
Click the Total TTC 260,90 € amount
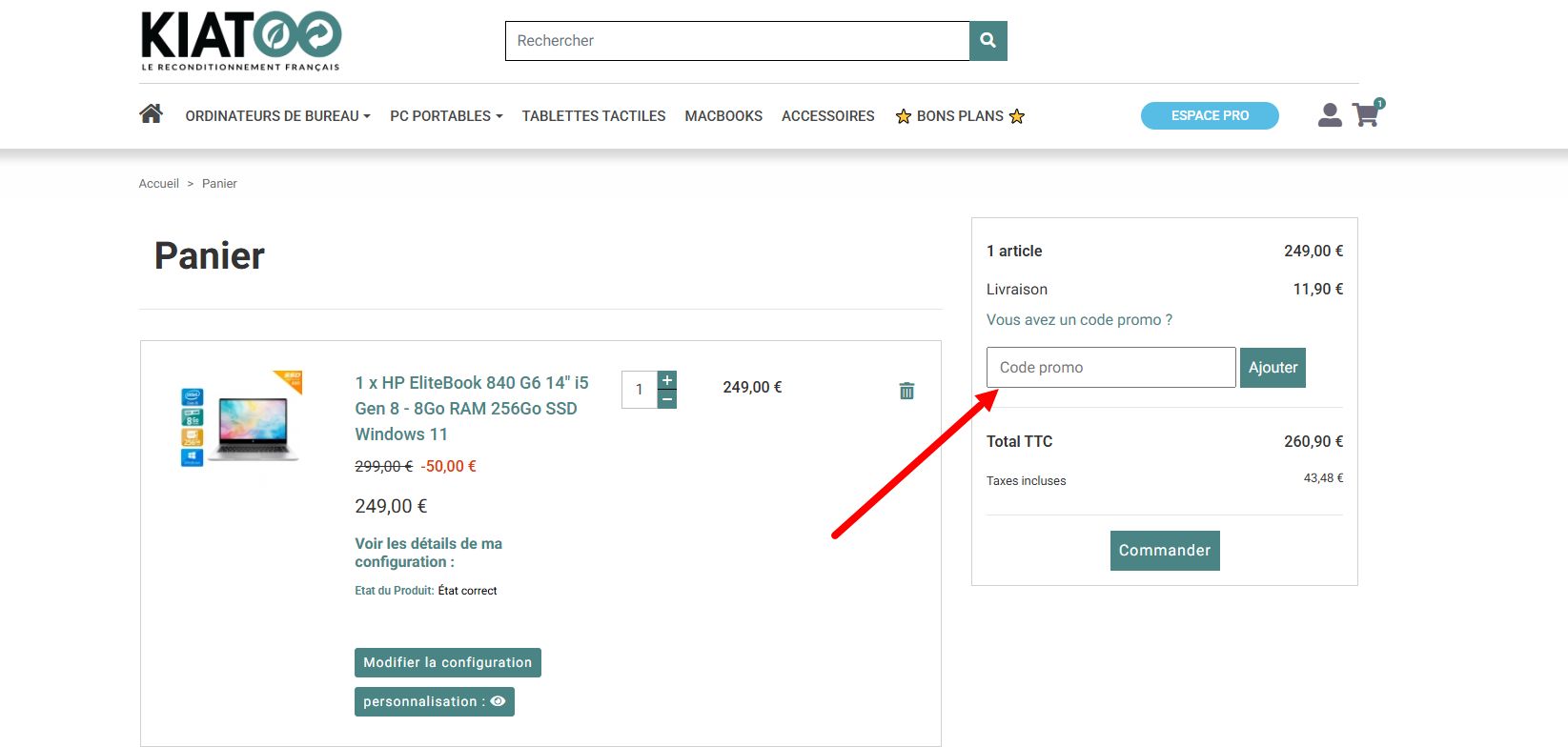pyautogui.click(x=1313, y=441)
